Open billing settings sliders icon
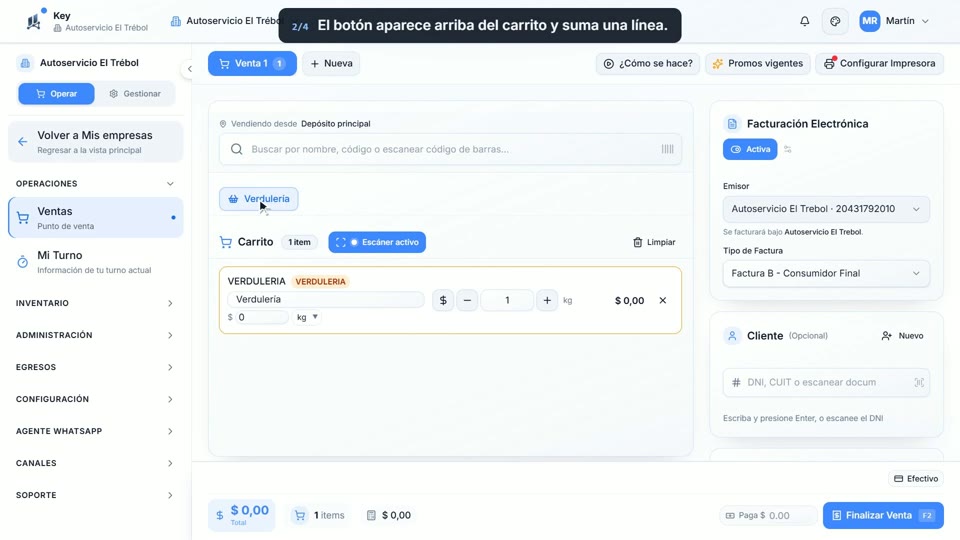The image size is (960, 540). click(788, 149)
